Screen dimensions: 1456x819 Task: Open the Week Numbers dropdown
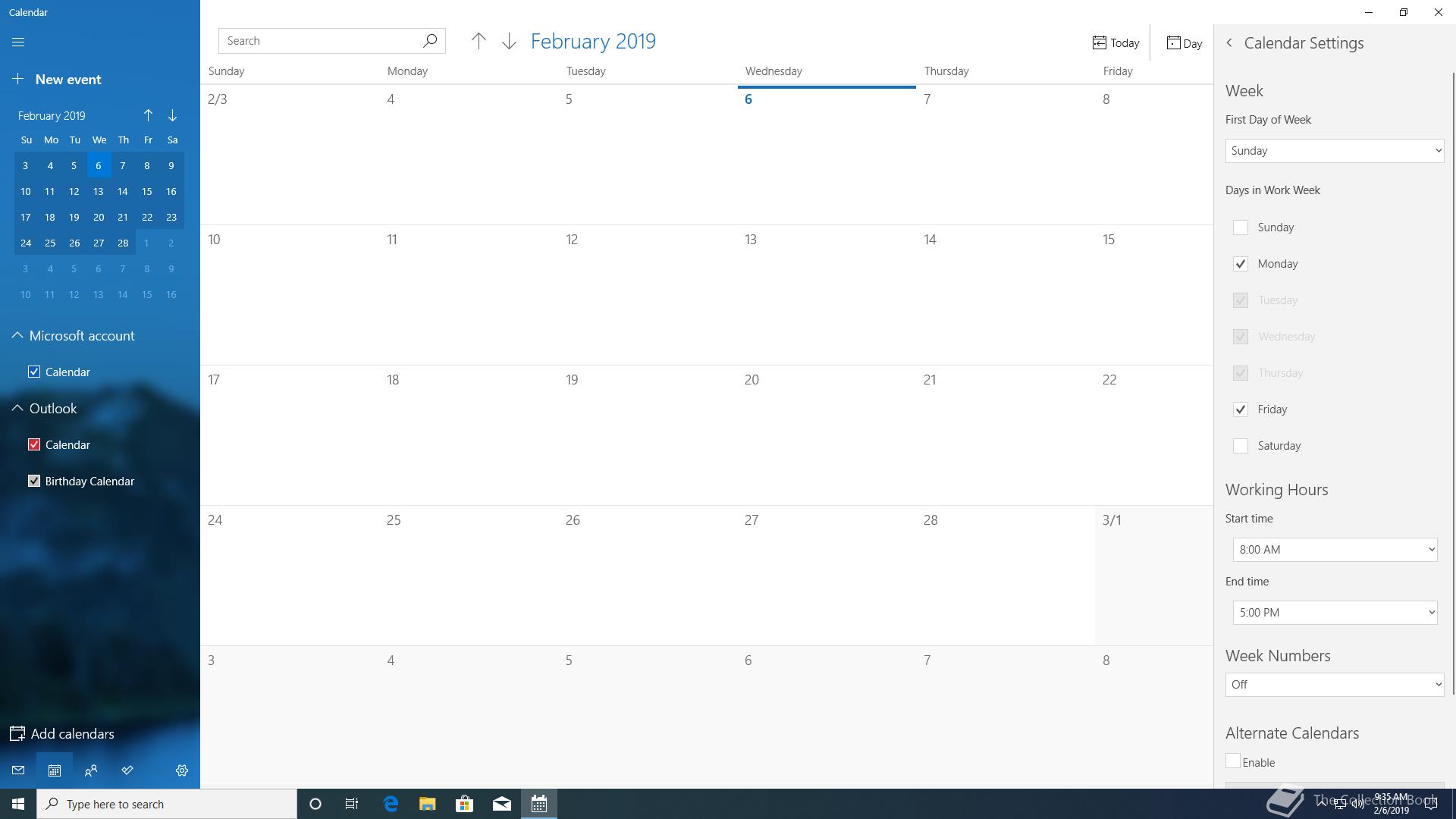click(1334, 685)
